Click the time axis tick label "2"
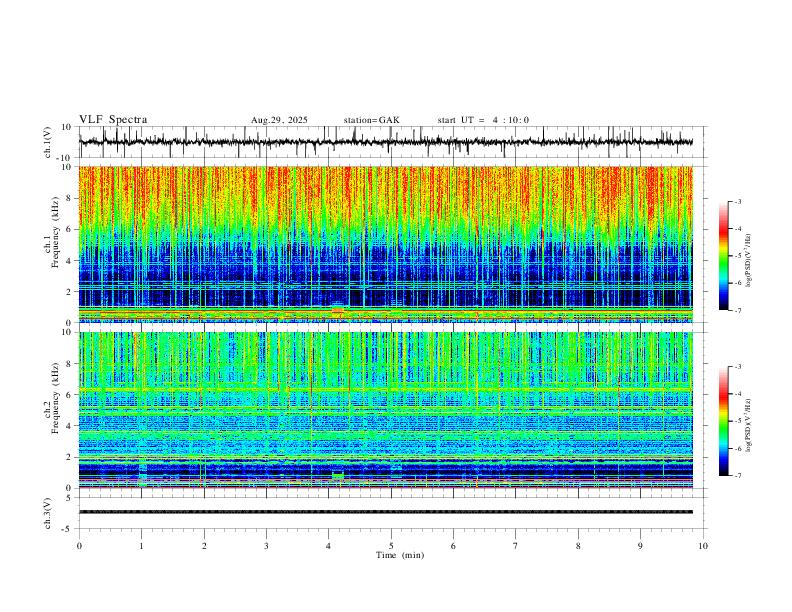The image size is (792, 612). point(204,546)
